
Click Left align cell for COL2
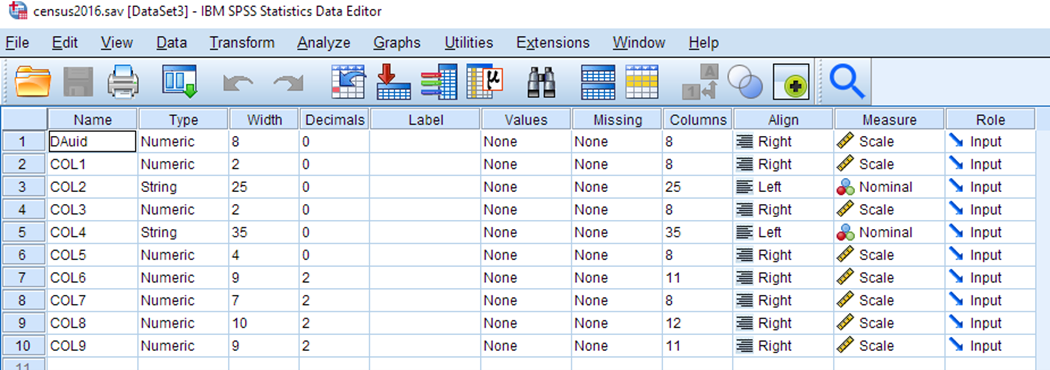[x=783, y=187]
